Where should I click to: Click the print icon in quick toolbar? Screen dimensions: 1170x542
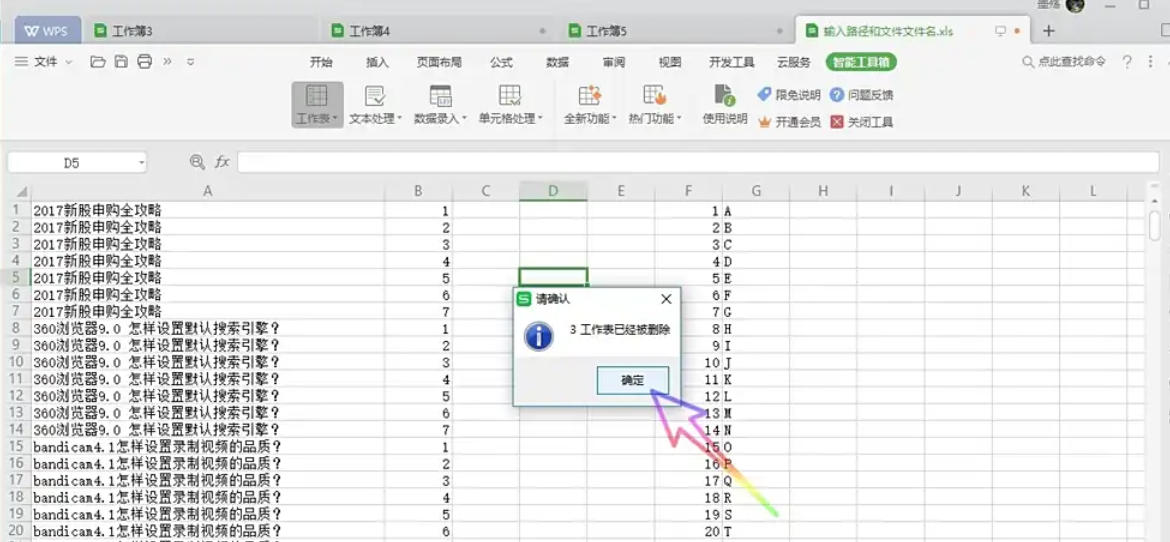point(145,62)
